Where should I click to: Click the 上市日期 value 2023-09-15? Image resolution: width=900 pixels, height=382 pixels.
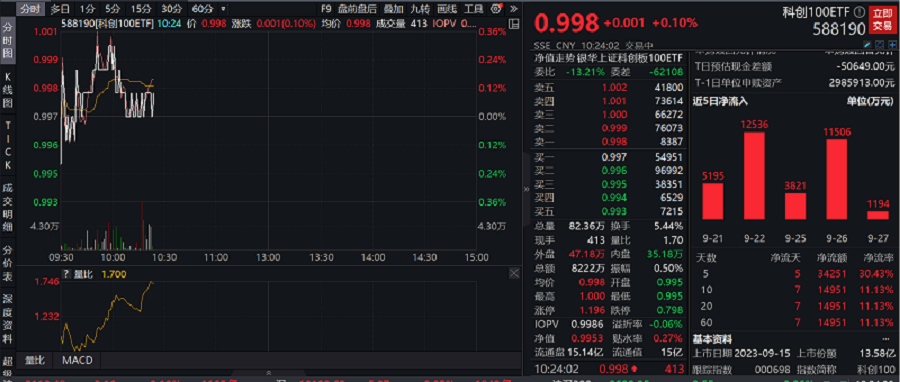click(x=761, y=352)
